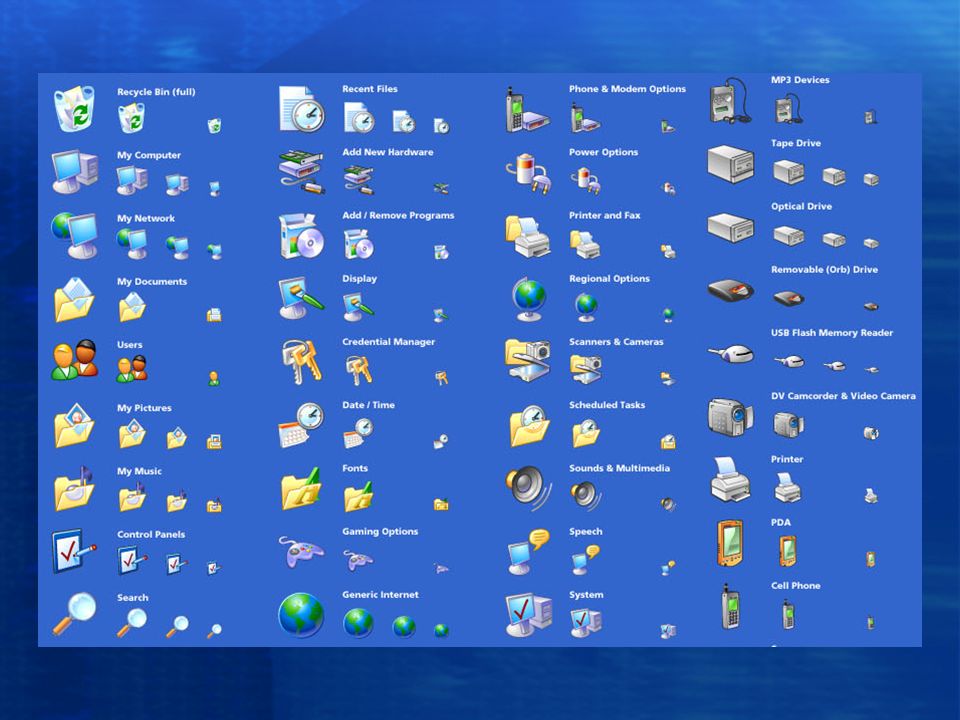Select the largest Tape Drive icon
The width and height of the screenshot is (960, 720).
(730, 164)
